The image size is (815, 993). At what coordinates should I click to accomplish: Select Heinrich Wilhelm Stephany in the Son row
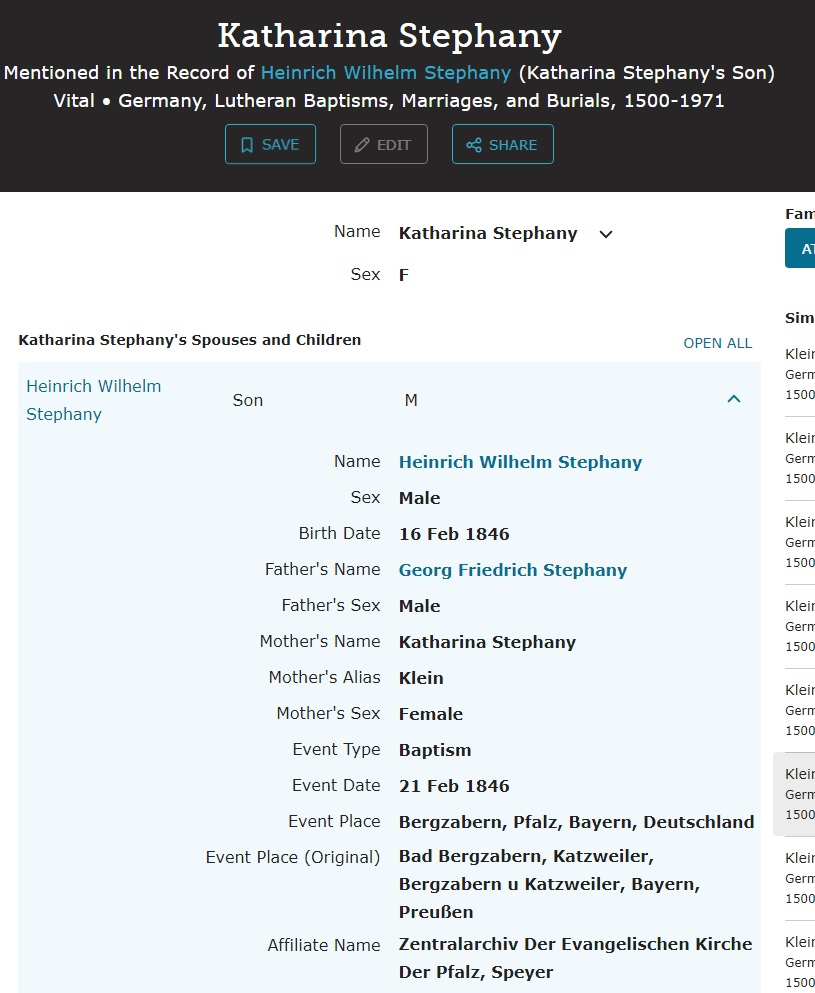pyautogui.click(x=93, y=400)
